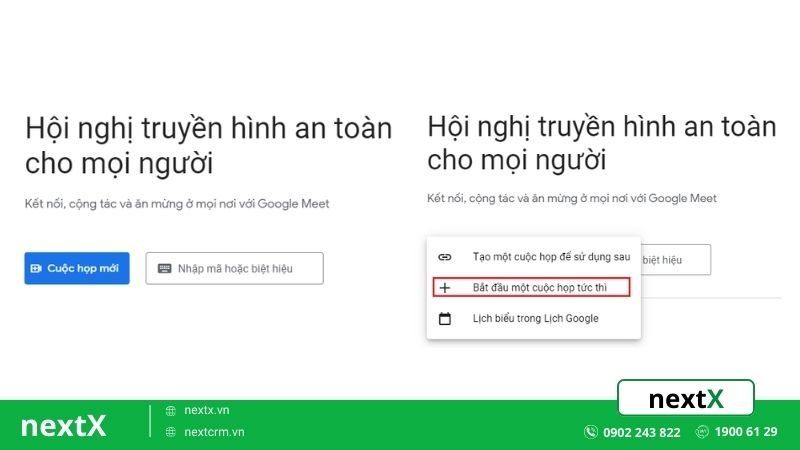Click the phone icon beside 0902 243 822
The height and width of the screenshot is (450, 800).
pos(590,432)
